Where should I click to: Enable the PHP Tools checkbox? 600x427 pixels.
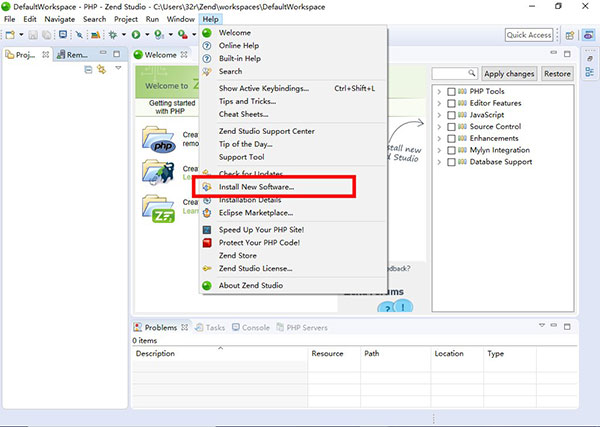tap(452, 92)
